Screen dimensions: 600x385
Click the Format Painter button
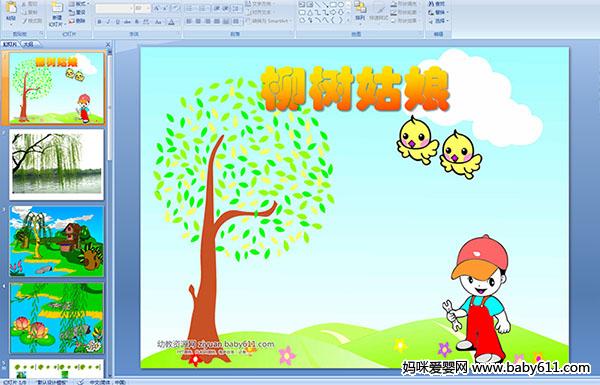[32, 21]
